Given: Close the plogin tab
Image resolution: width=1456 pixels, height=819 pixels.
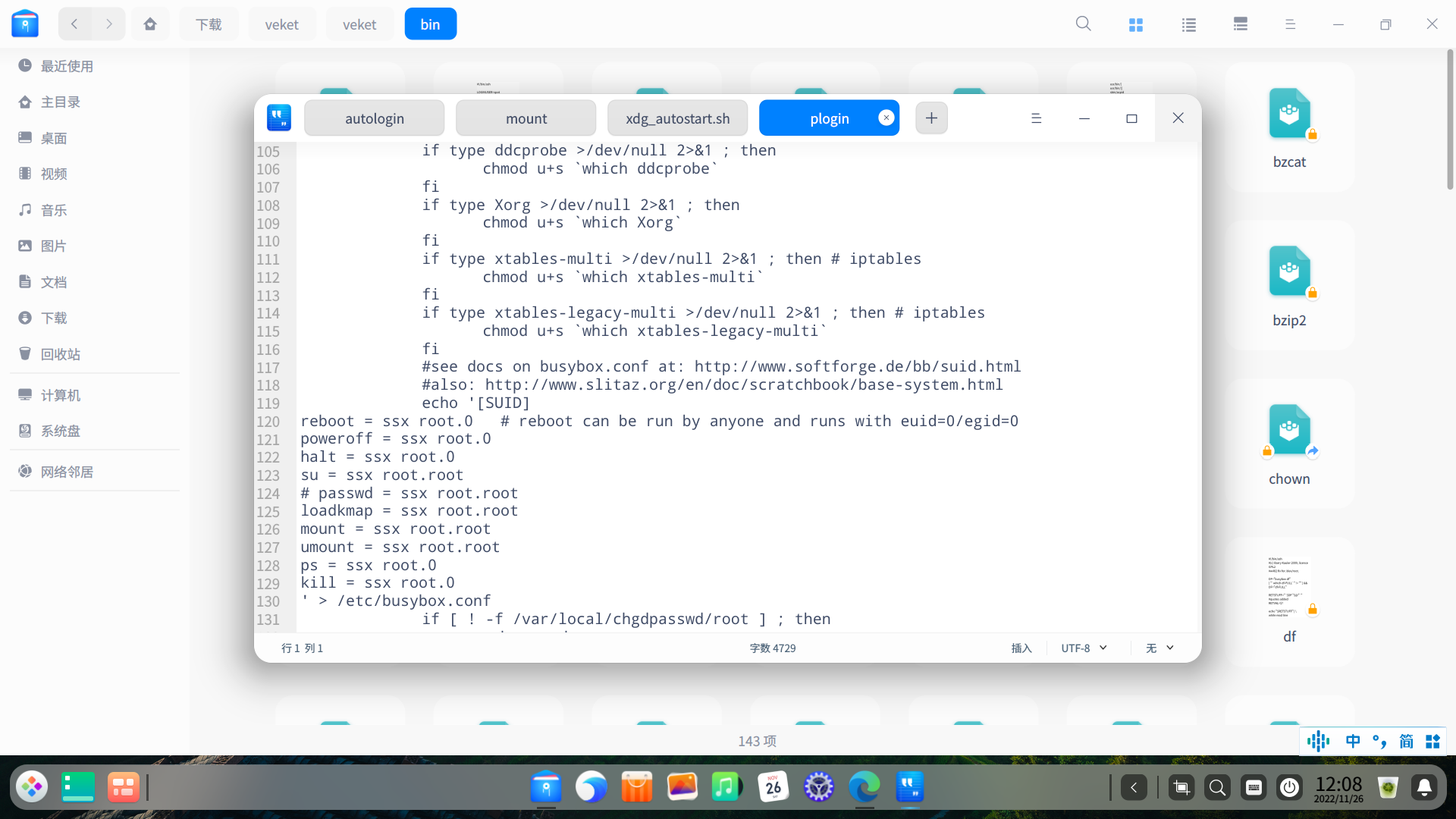Looking at the screenshot, I should pyautogui.click(x=886, y=118).
